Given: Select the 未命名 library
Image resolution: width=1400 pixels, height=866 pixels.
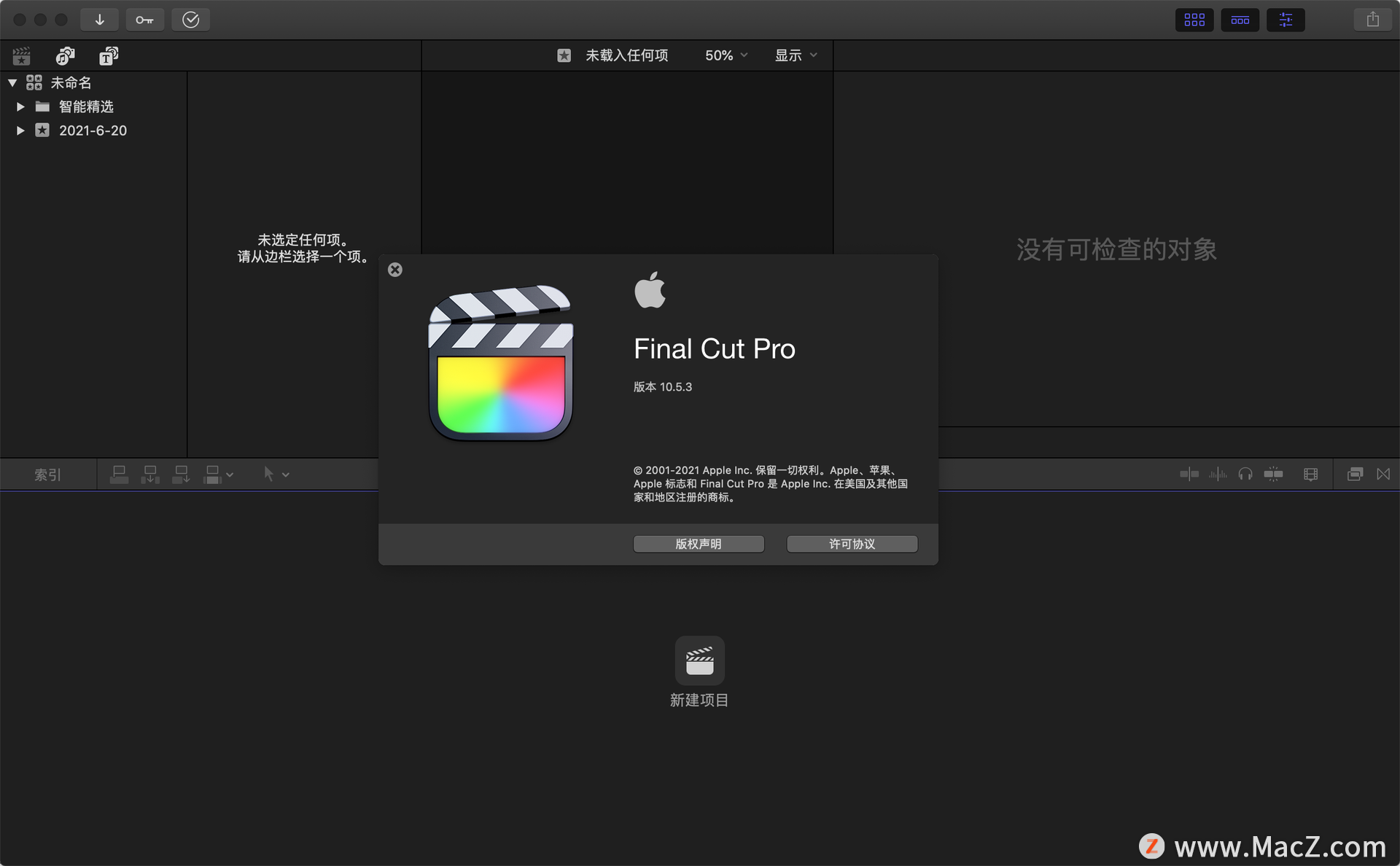Looking at the screenshot, I should pos(71,82).
